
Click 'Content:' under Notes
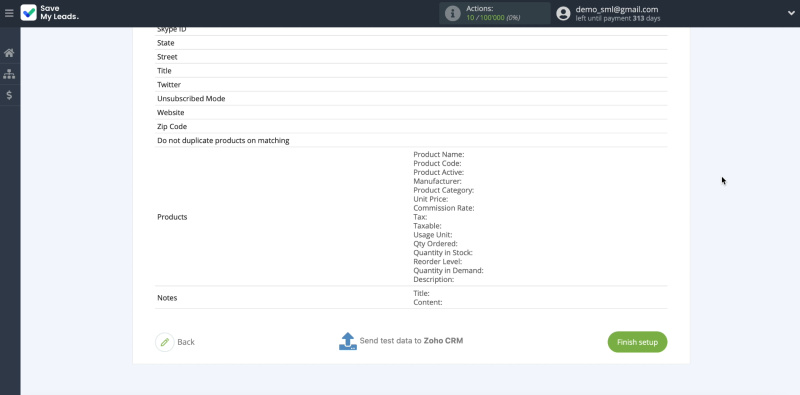tap(428, 302)
